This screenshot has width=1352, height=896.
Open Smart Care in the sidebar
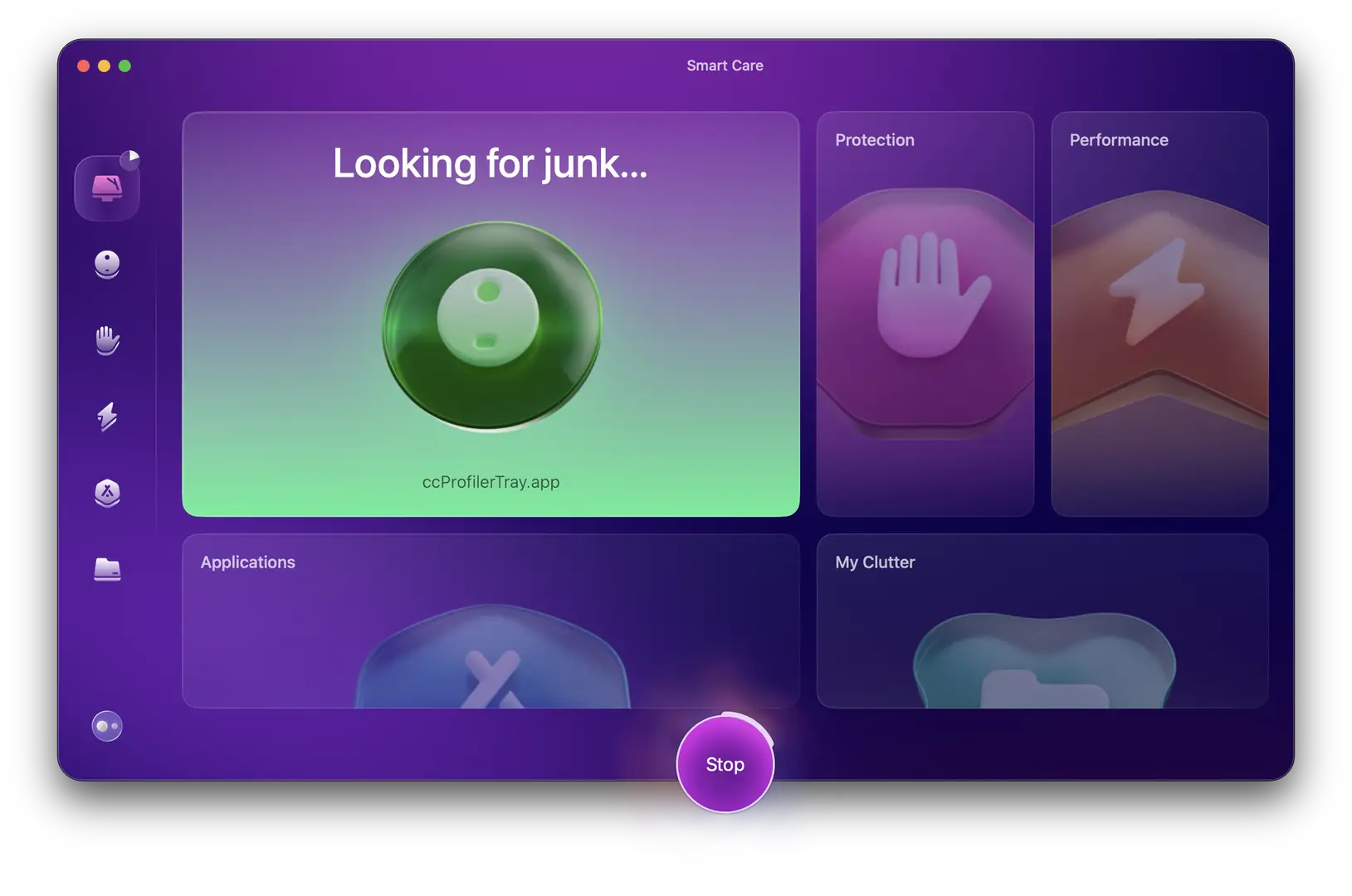(x=107, y=188)
